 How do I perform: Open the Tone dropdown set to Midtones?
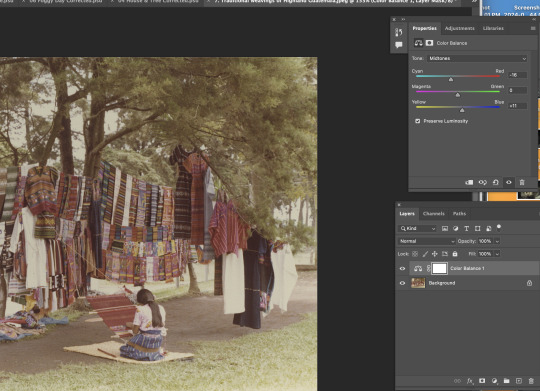[477, 59]
